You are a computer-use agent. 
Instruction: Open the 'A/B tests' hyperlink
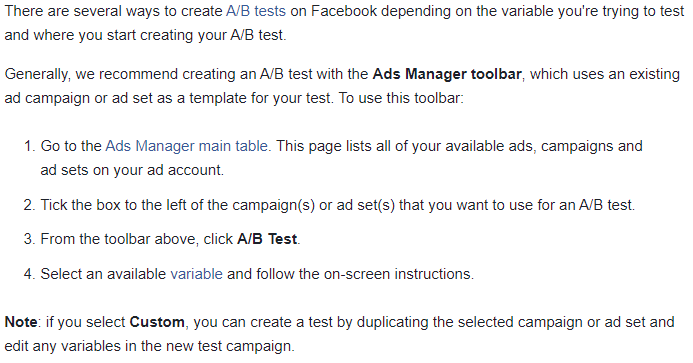(x=256, y=11)
